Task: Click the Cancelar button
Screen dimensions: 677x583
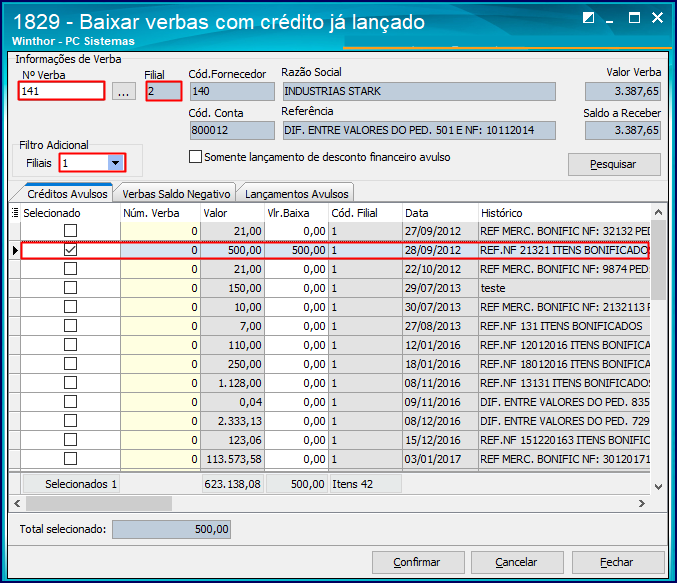Action: 517,562
